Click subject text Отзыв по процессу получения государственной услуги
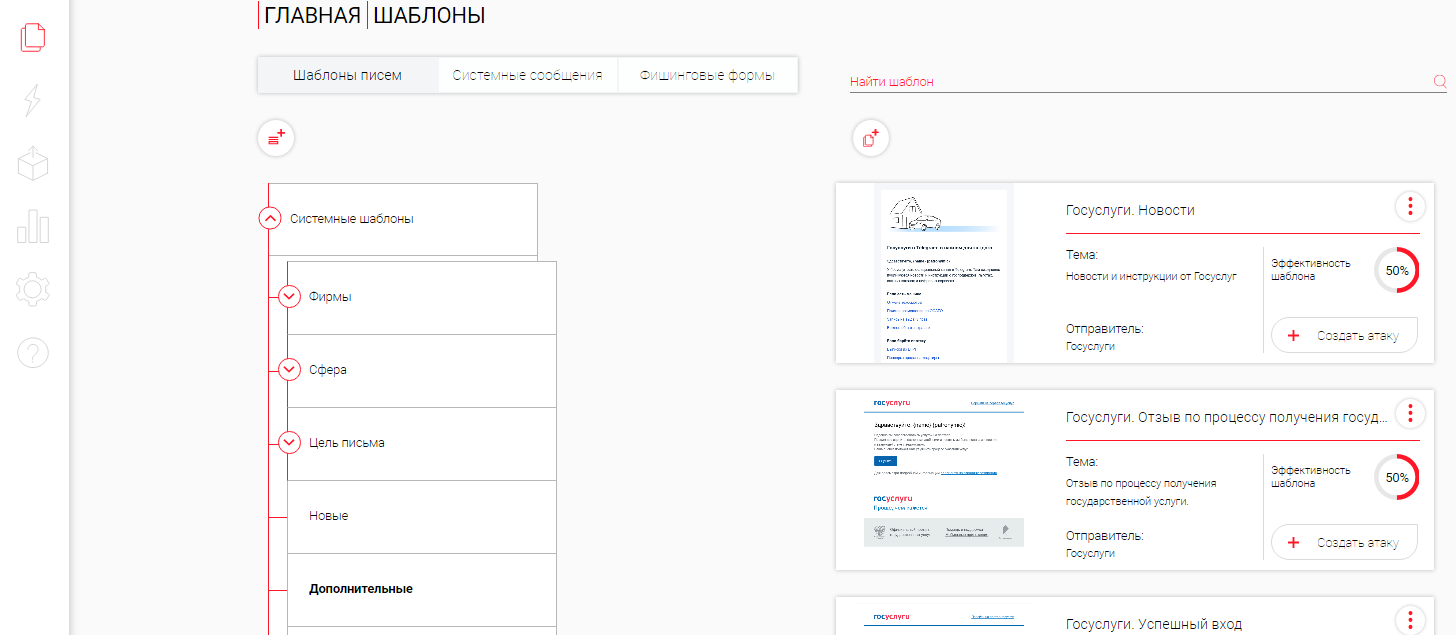Image resolution: width=1456 pixels, height=635 pixels. pos(1141,492)
